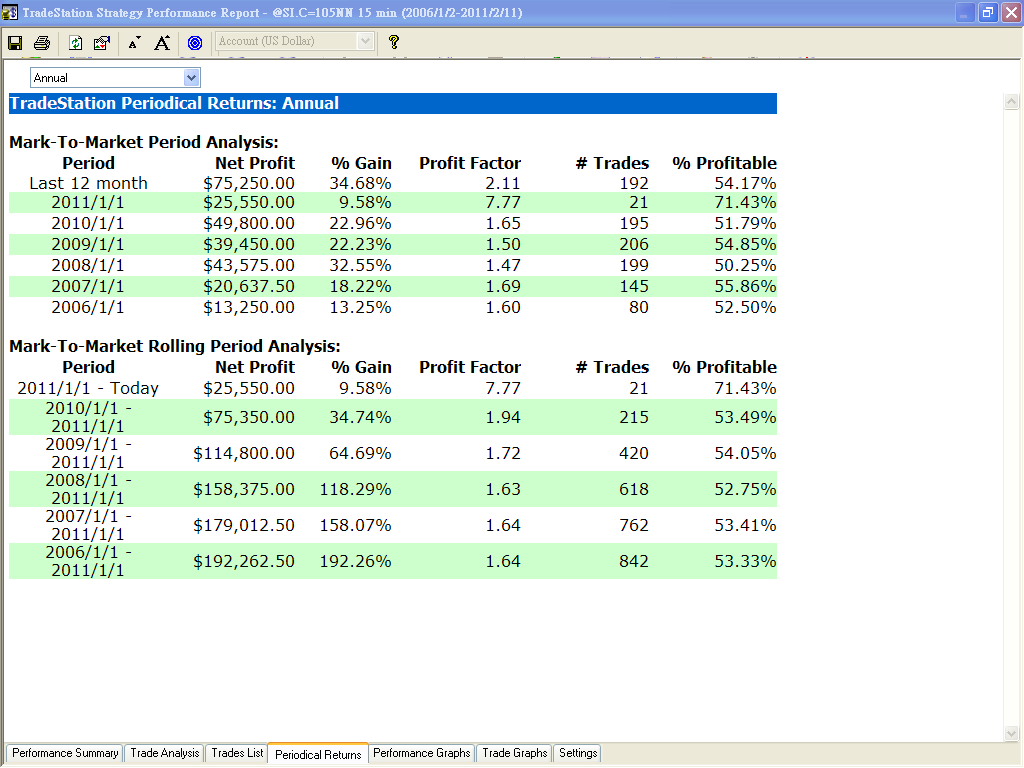Click the 2006/1/1 period cell
The height and width of the screenshot is (768, 1024).
point(88,307)
